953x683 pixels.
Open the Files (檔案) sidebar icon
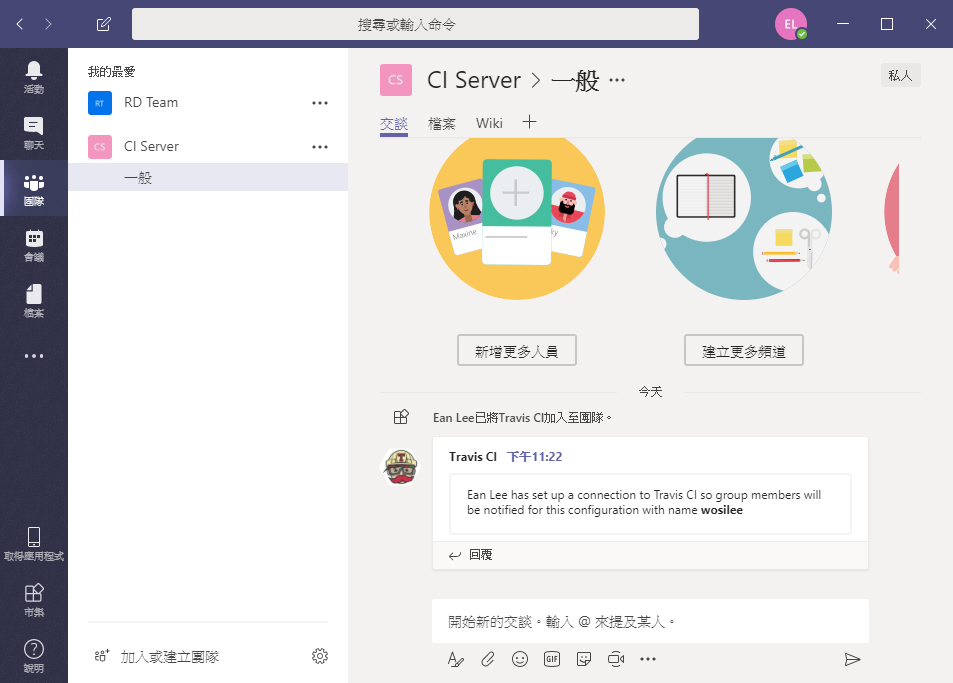33,301
